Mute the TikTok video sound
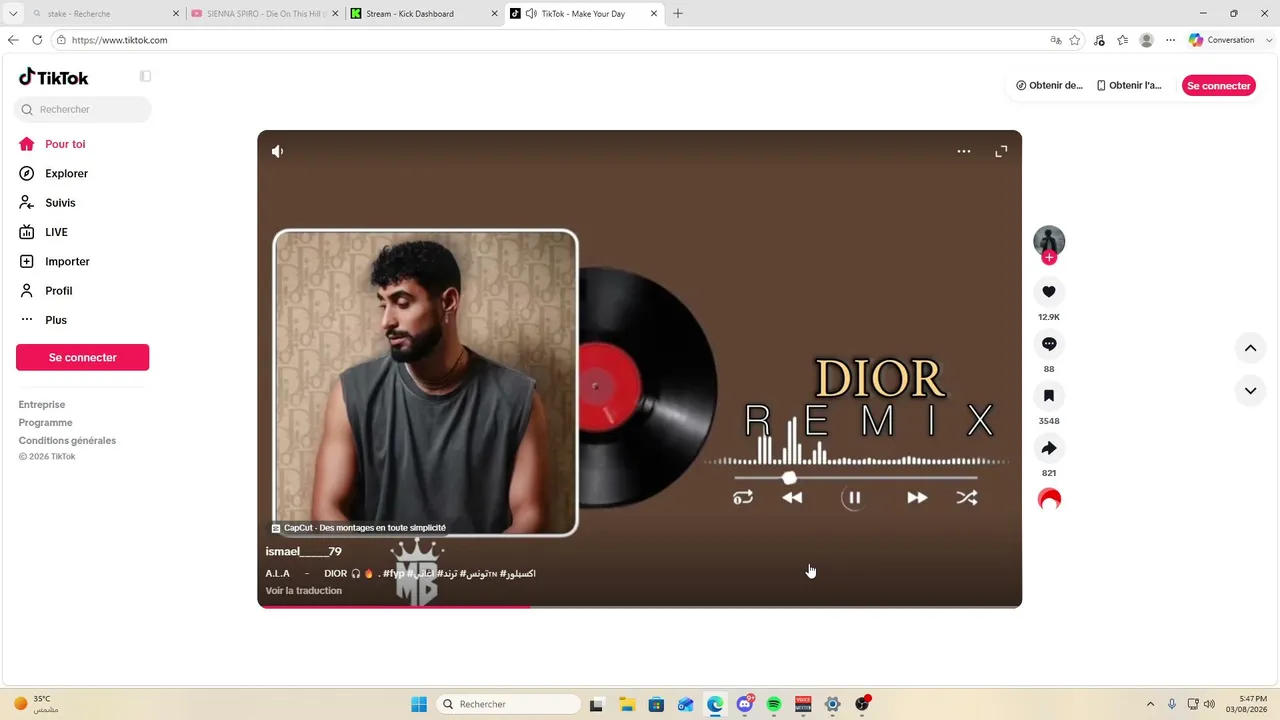Image resolution: width=1280 pixels, height=720 pixels. [278, 151]
